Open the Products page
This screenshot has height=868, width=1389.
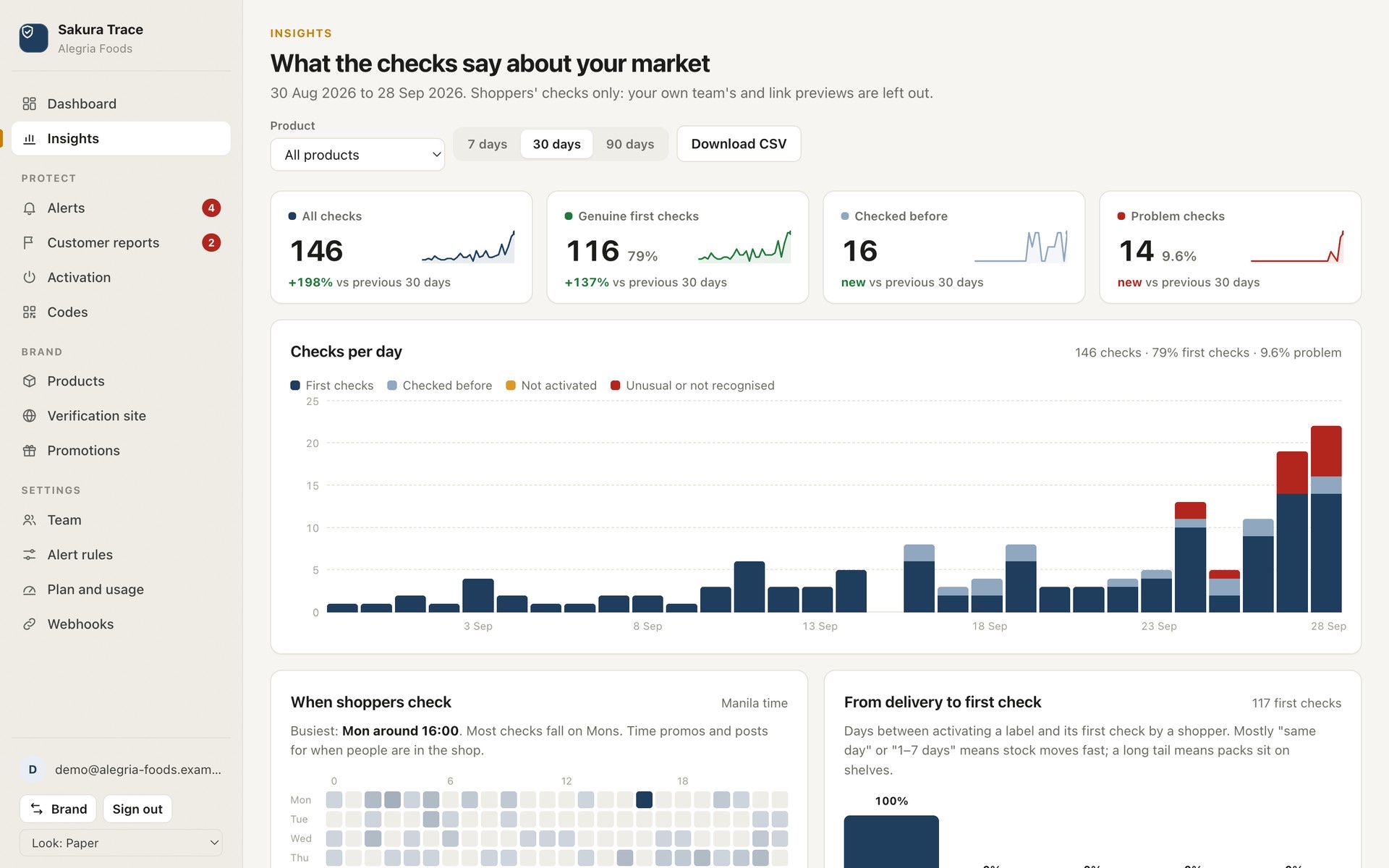[121, 381]
